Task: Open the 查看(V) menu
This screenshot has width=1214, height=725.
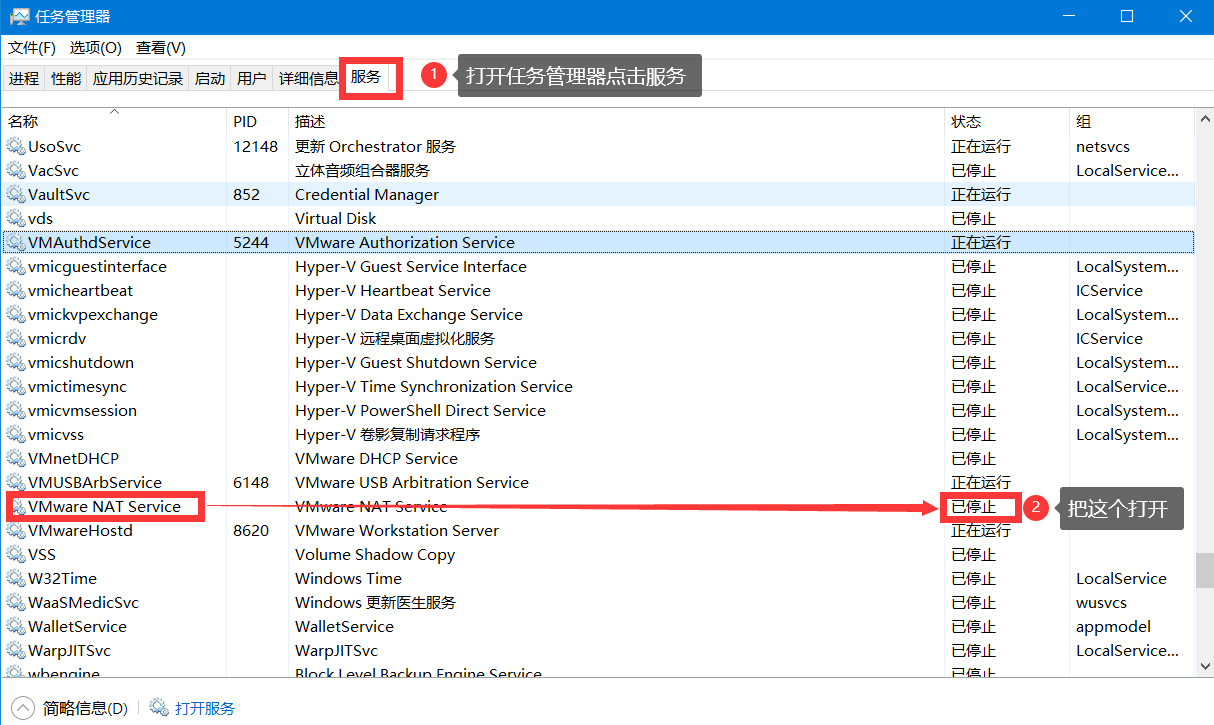Action: click(x=161, y=47)
